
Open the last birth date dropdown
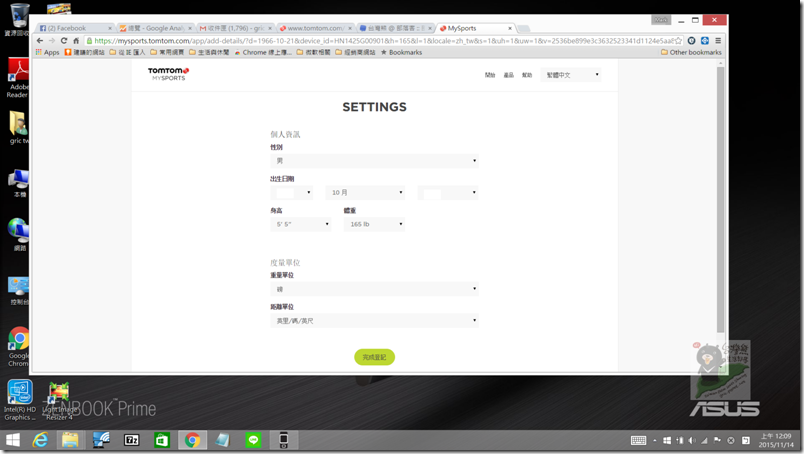pos(448,192)
